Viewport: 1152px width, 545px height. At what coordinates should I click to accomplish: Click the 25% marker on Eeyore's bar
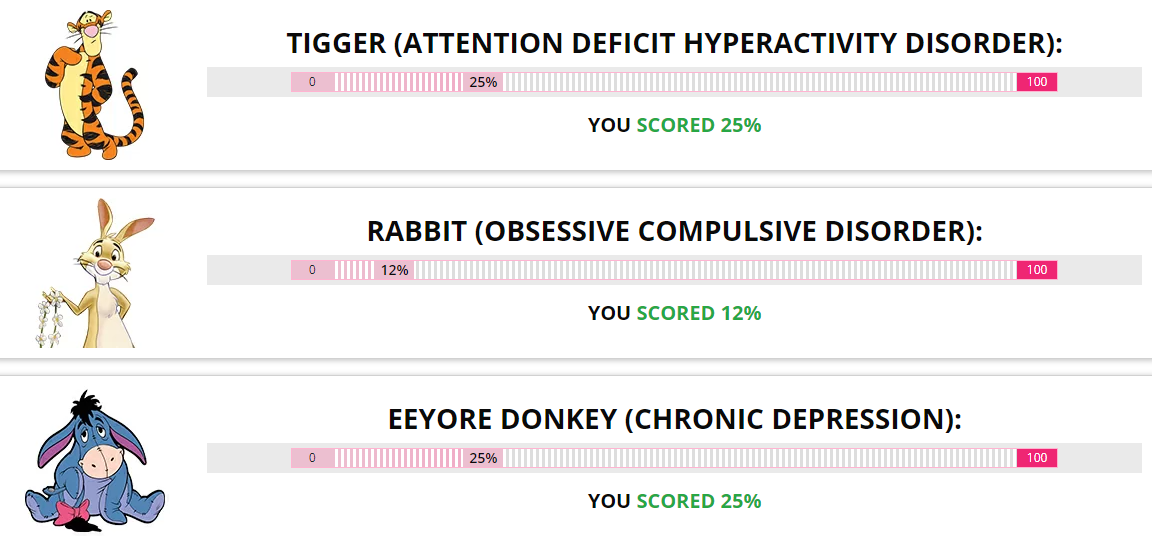[x=483, y=458]
